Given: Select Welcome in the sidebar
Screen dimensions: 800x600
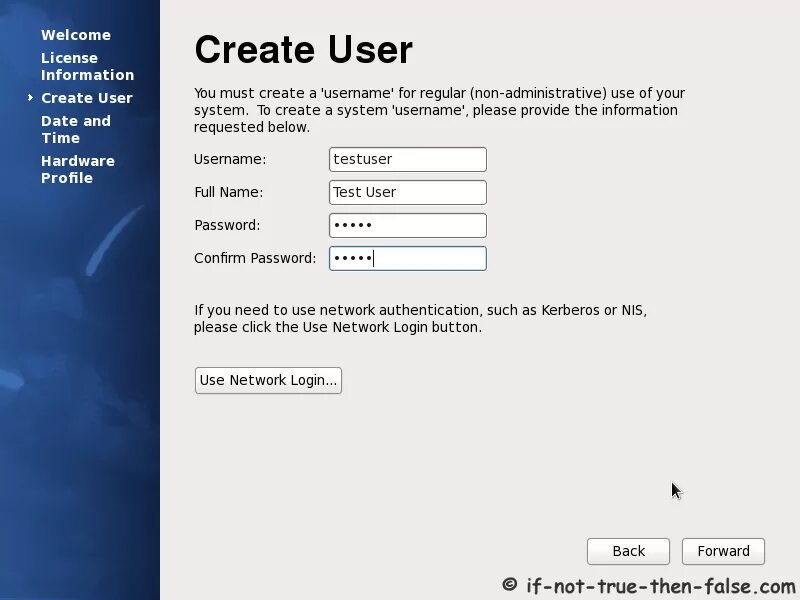Looking at the screenshot, I should [x=76, y=35].
